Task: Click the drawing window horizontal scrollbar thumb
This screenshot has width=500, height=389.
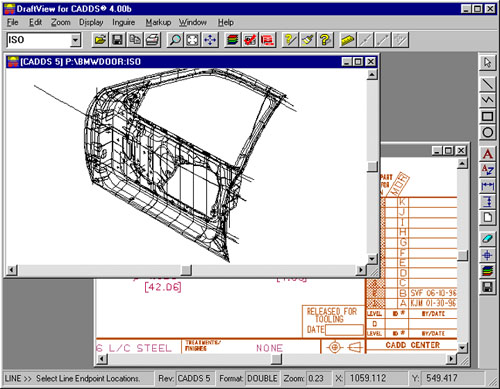Action: pyautogui.click(x=276, y=359)
